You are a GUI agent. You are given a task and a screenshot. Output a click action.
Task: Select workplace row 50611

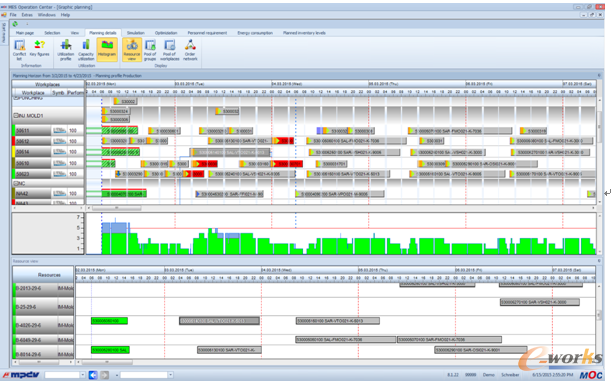click(x=48, y=131)
